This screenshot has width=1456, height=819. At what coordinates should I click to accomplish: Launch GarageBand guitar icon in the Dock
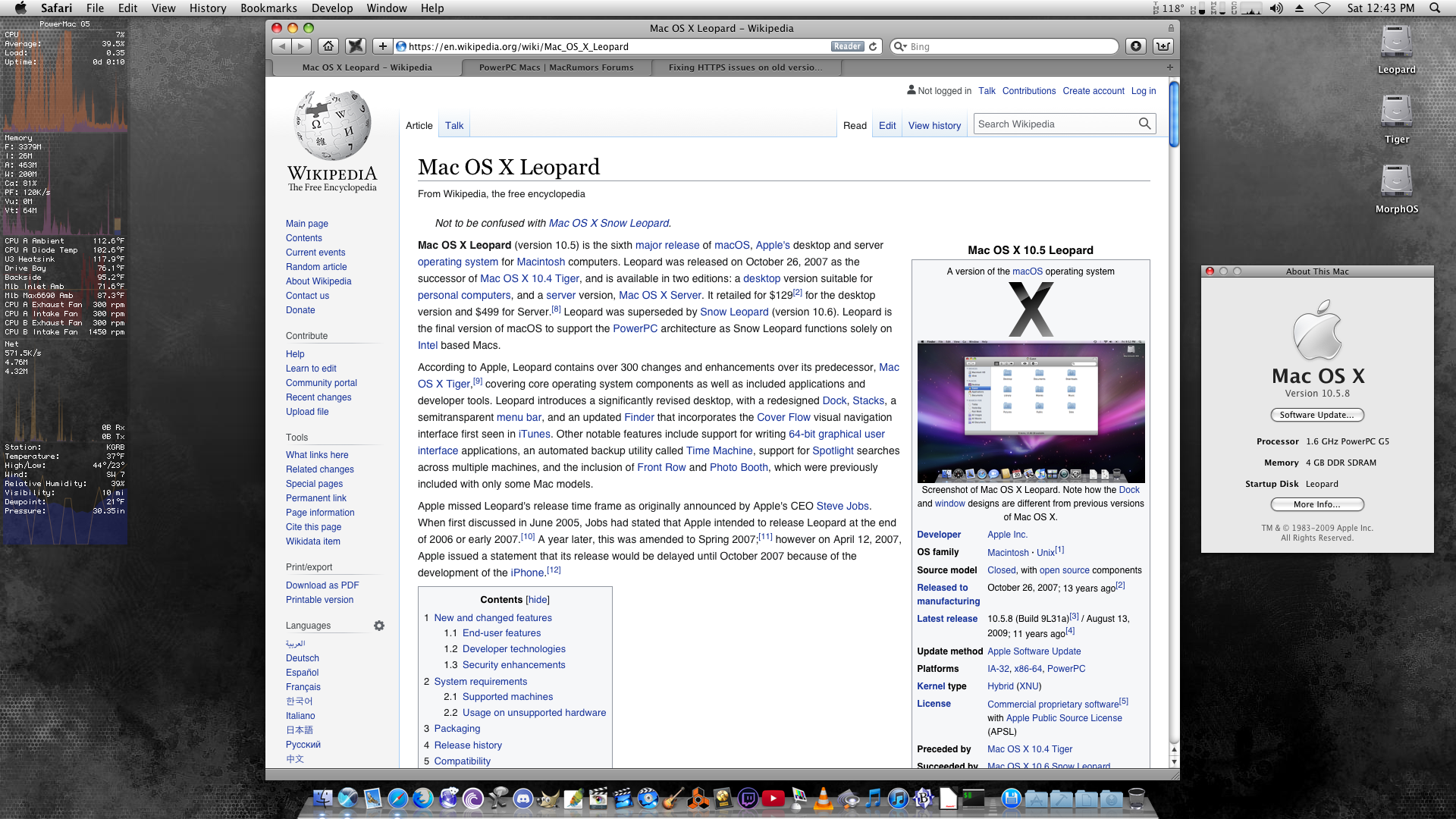pos(673,798)
